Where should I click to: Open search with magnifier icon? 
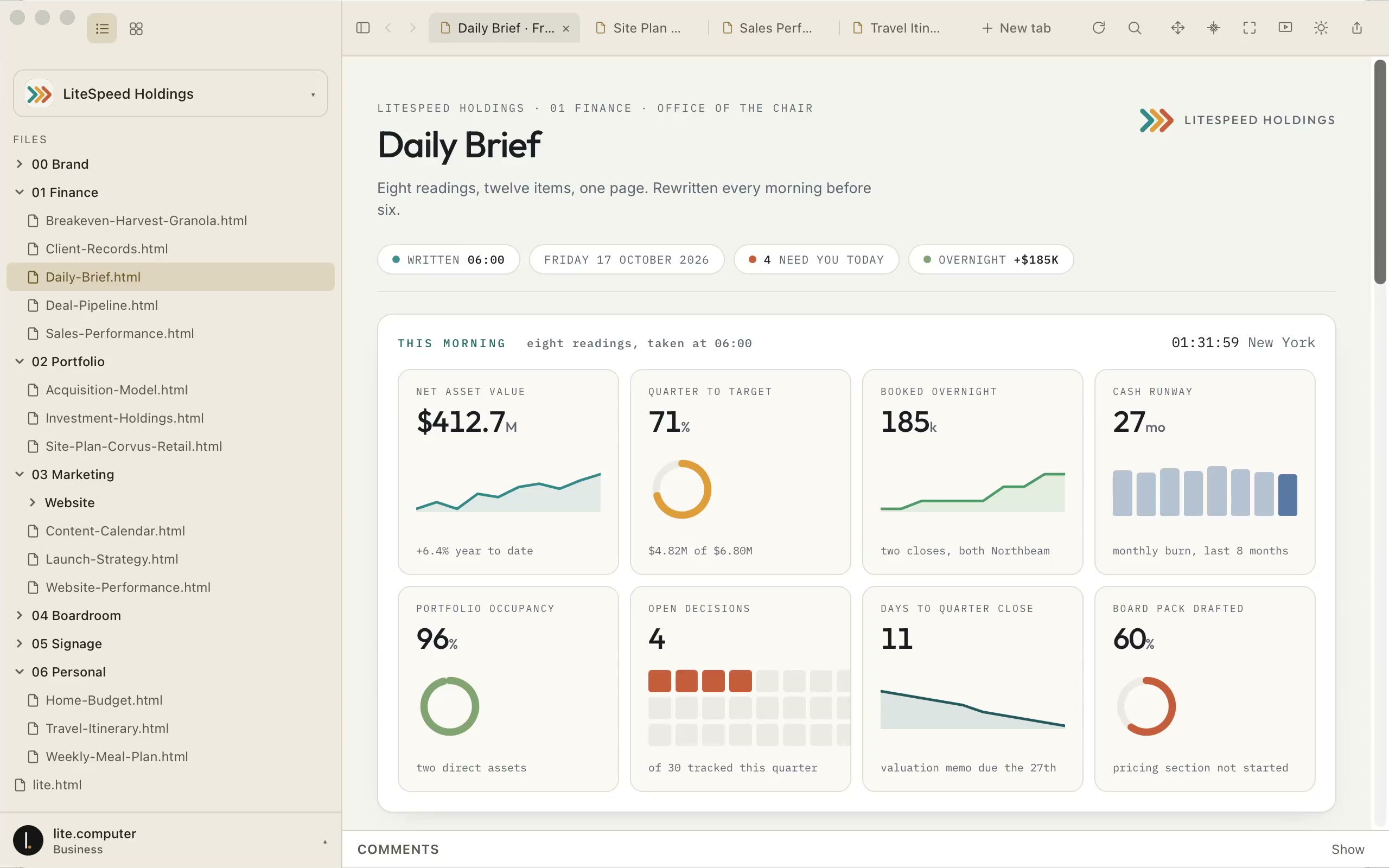coord(1134,28)
